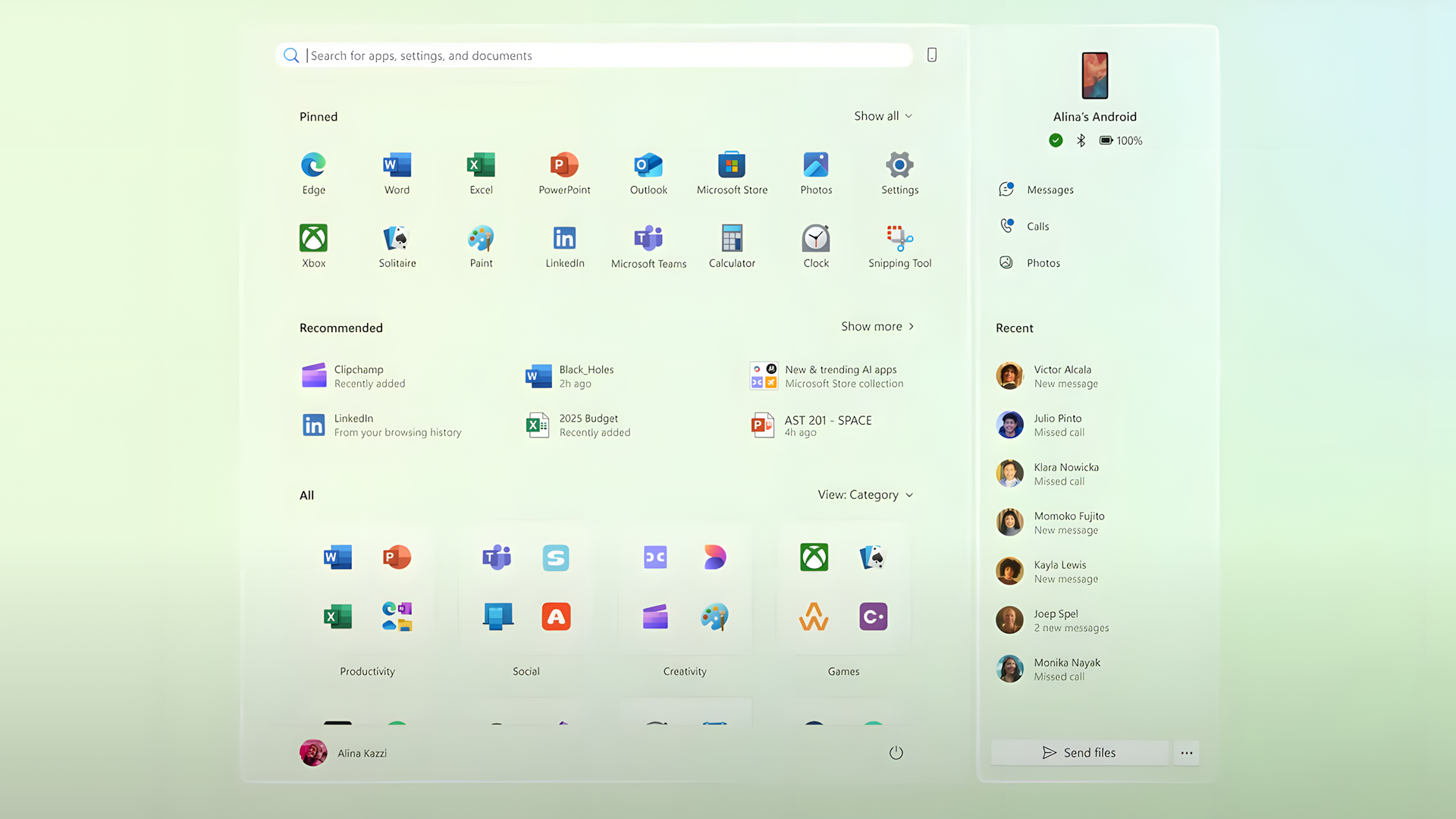
Task: Click the Bluetooth status icon
Action: tap(1081, 140)
